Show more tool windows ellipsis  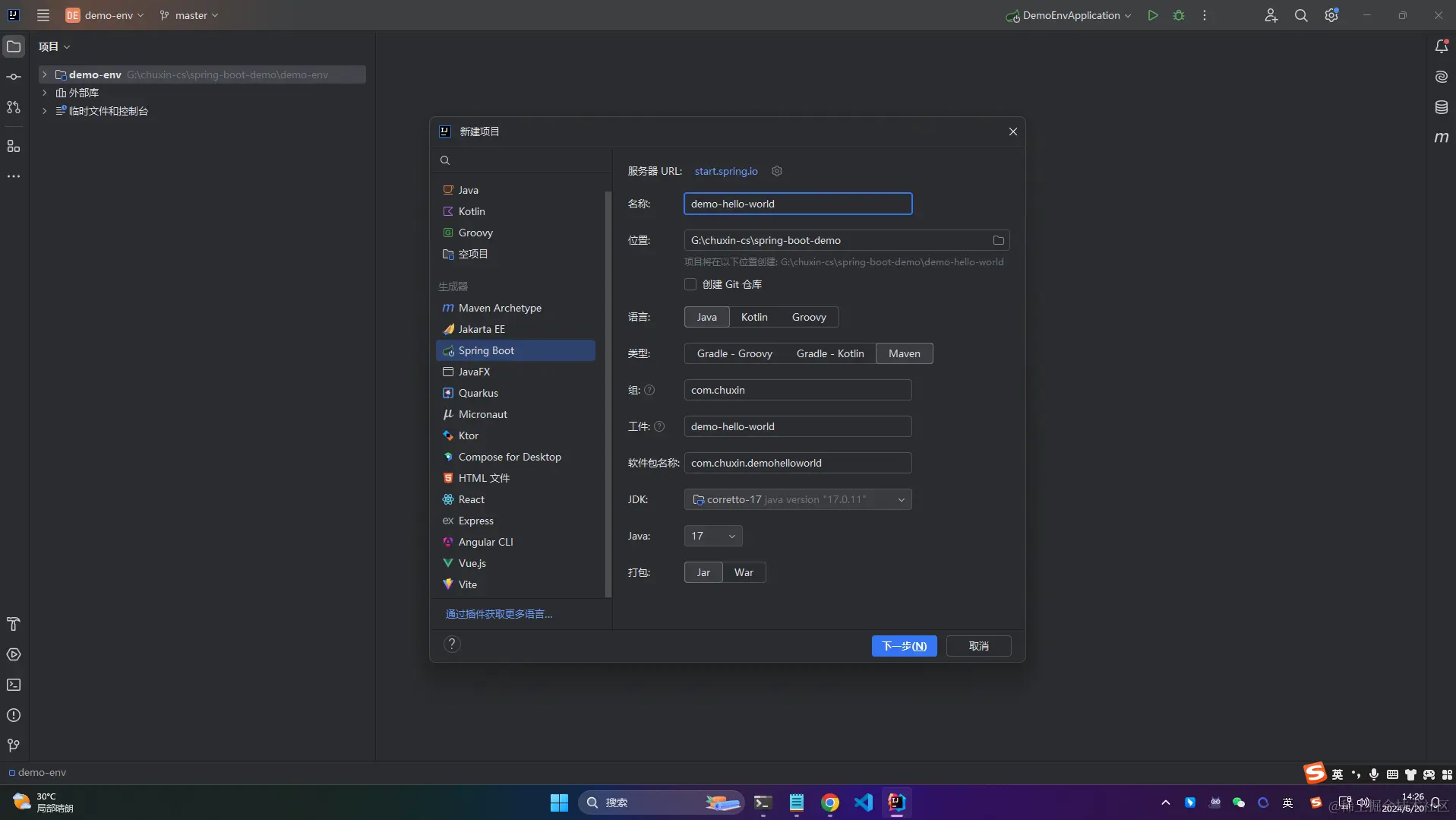(x=14, y=176)
